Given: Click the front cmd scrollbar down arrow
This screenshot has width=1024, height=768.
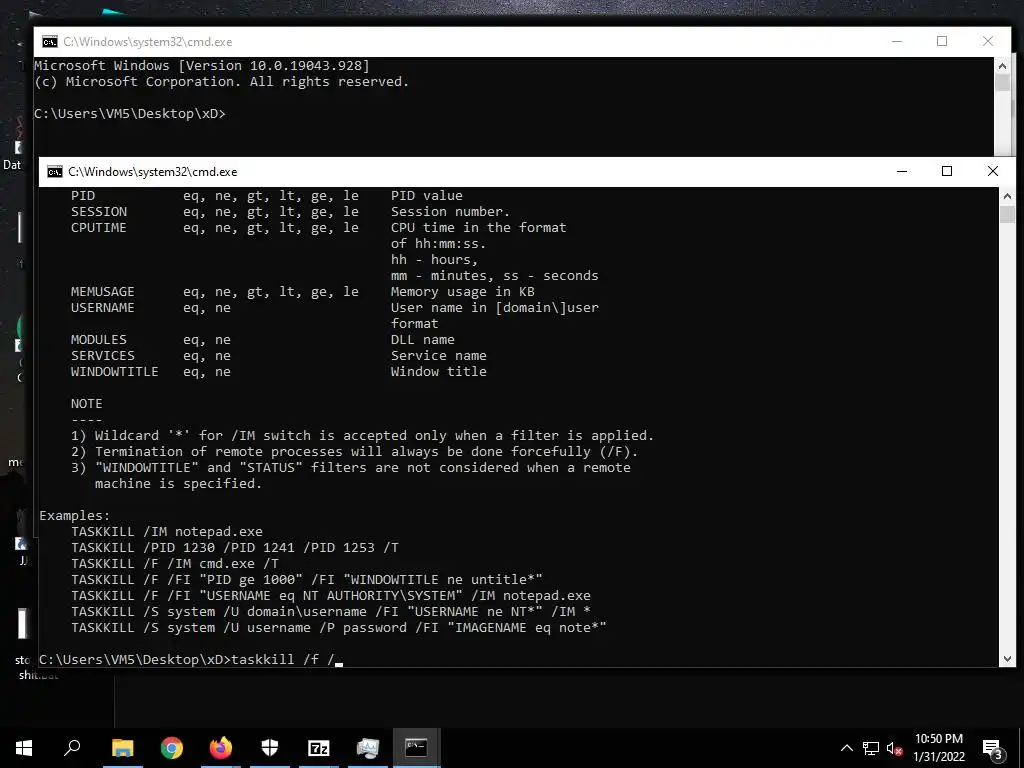Looking at the screenshot, I should [x=1007, y=659].
